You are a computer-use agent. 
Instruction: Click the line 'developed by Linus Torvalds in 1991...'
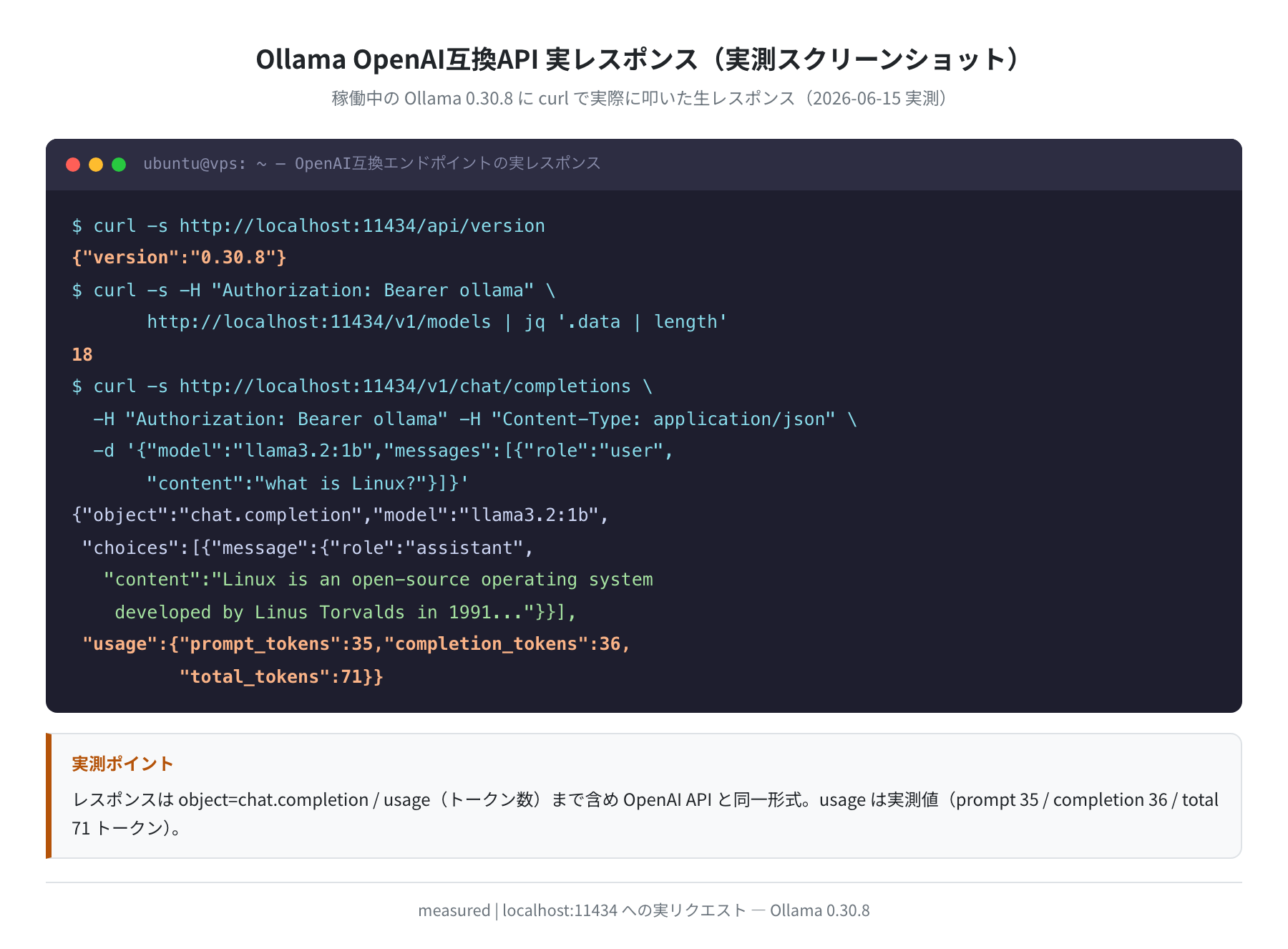346,613
